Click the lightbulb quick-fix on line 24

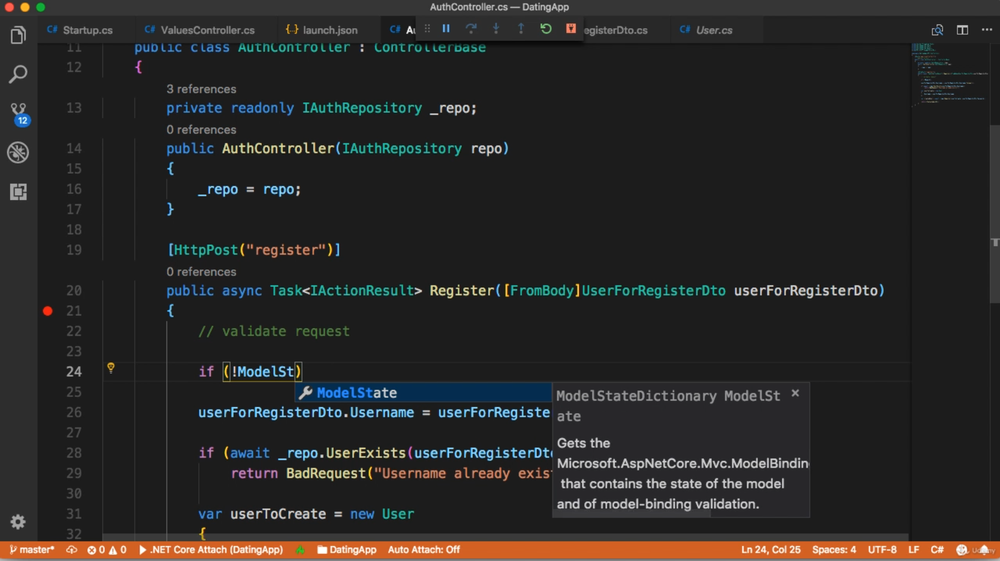[x=111, y=368]
